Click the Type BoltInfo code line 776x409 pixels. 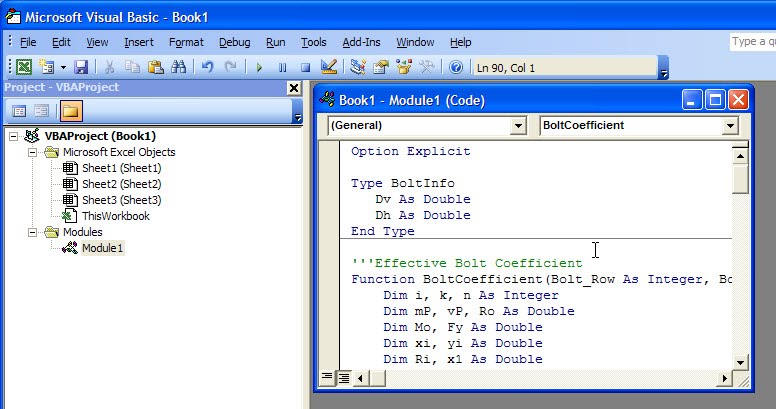point(402,183)
